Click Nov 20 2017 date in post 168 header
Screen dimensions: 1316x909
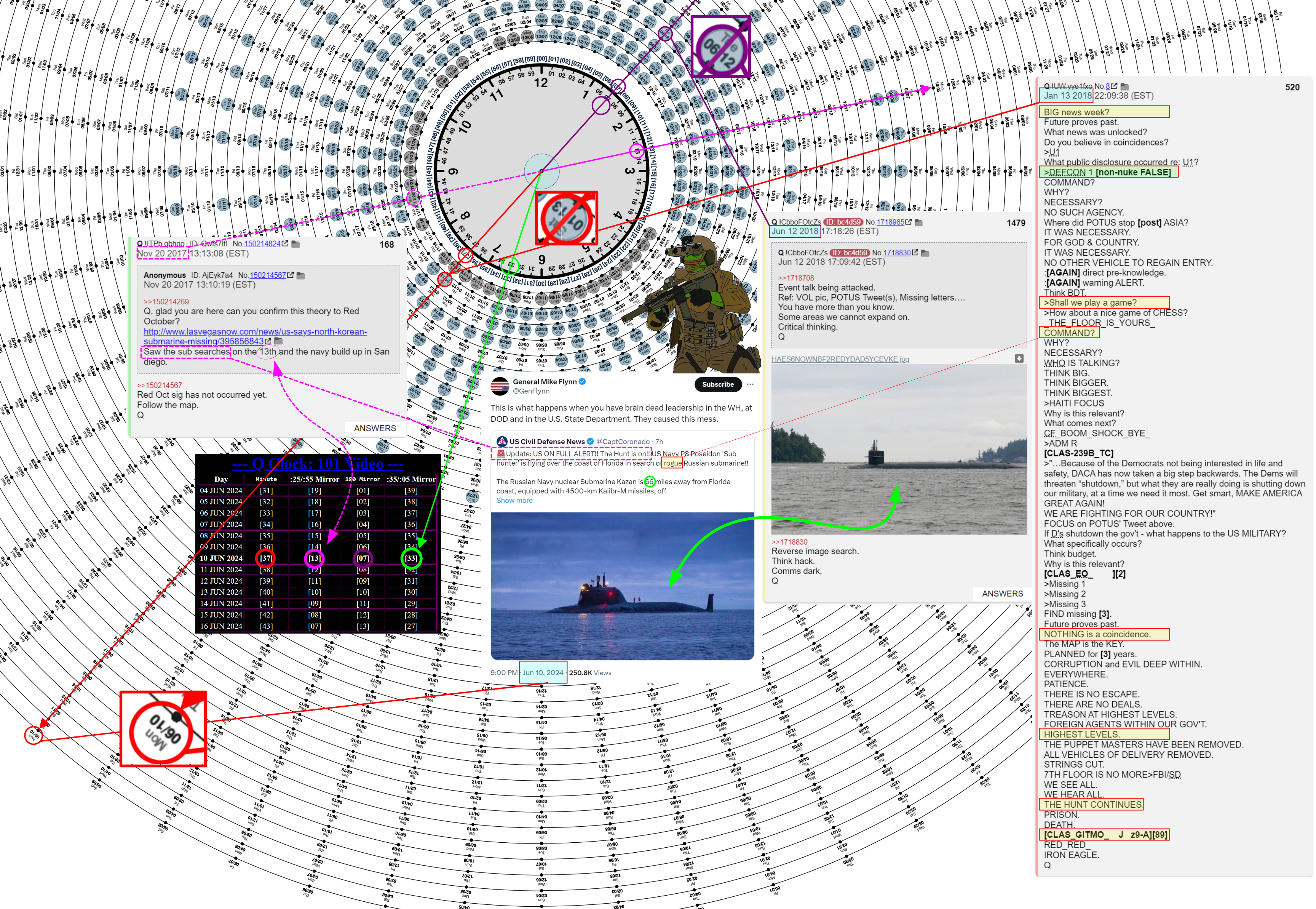162,253
